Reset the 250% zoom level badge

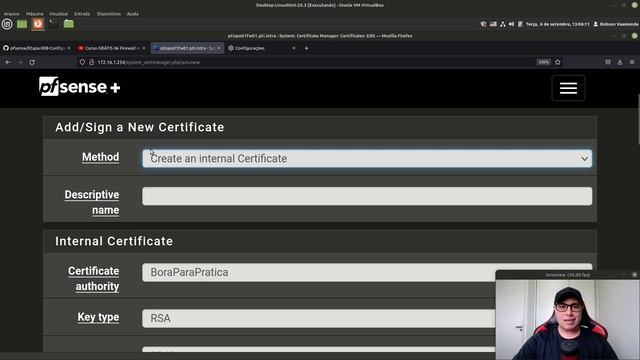tap(544, 62)
